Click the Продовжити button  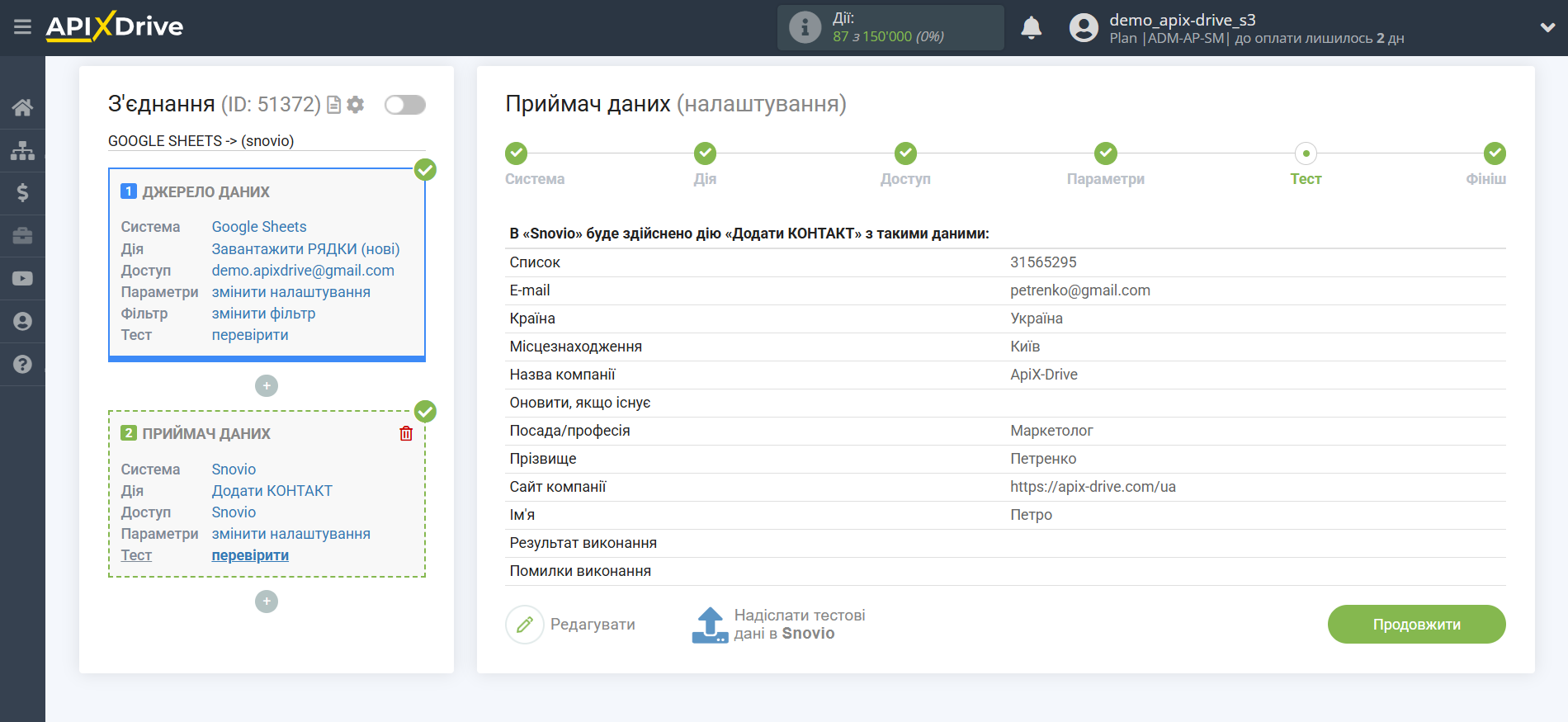(x=1416, y=625)
